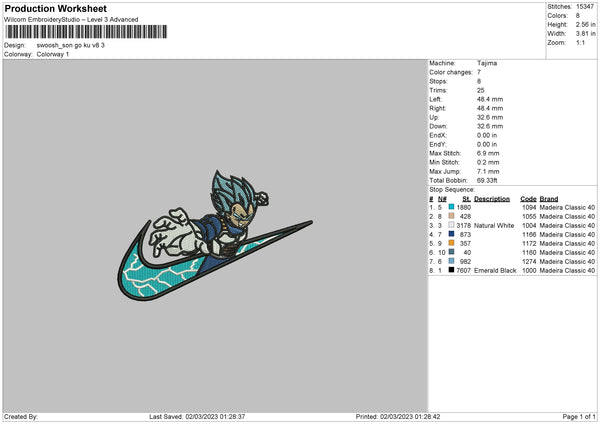Click 'Page 1 of 1' footer text

tap(579, 416)
